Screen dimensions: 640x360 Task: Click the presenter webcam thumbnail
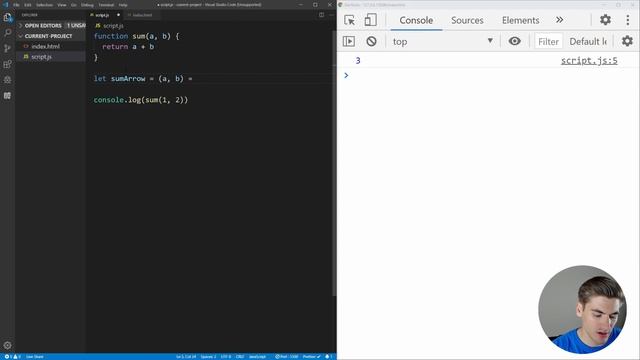tap(582, 309)
